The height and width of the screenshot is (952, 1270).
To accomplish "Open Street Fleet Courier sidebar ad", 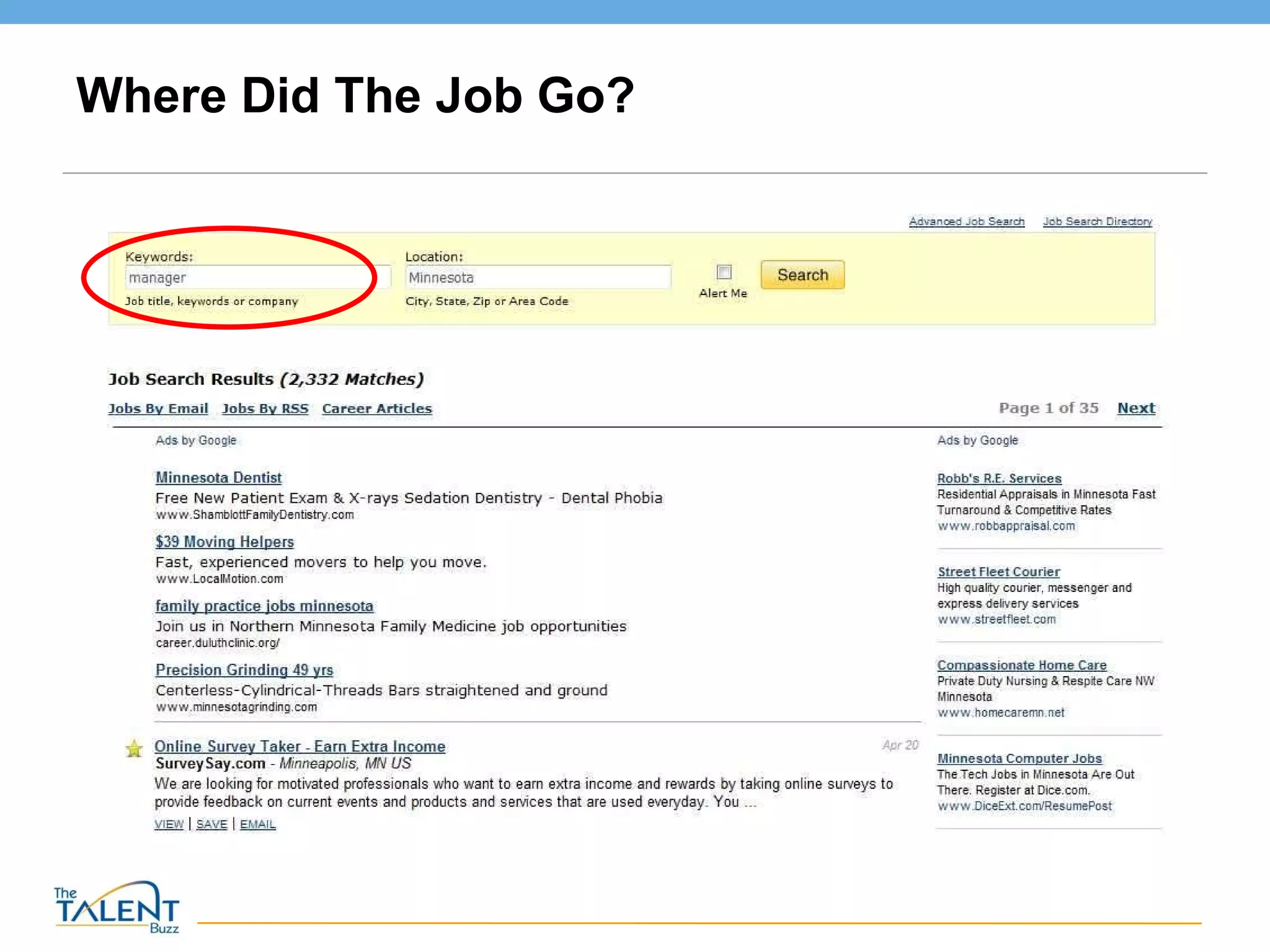I will pyautogui.click(x=998, y=571).
